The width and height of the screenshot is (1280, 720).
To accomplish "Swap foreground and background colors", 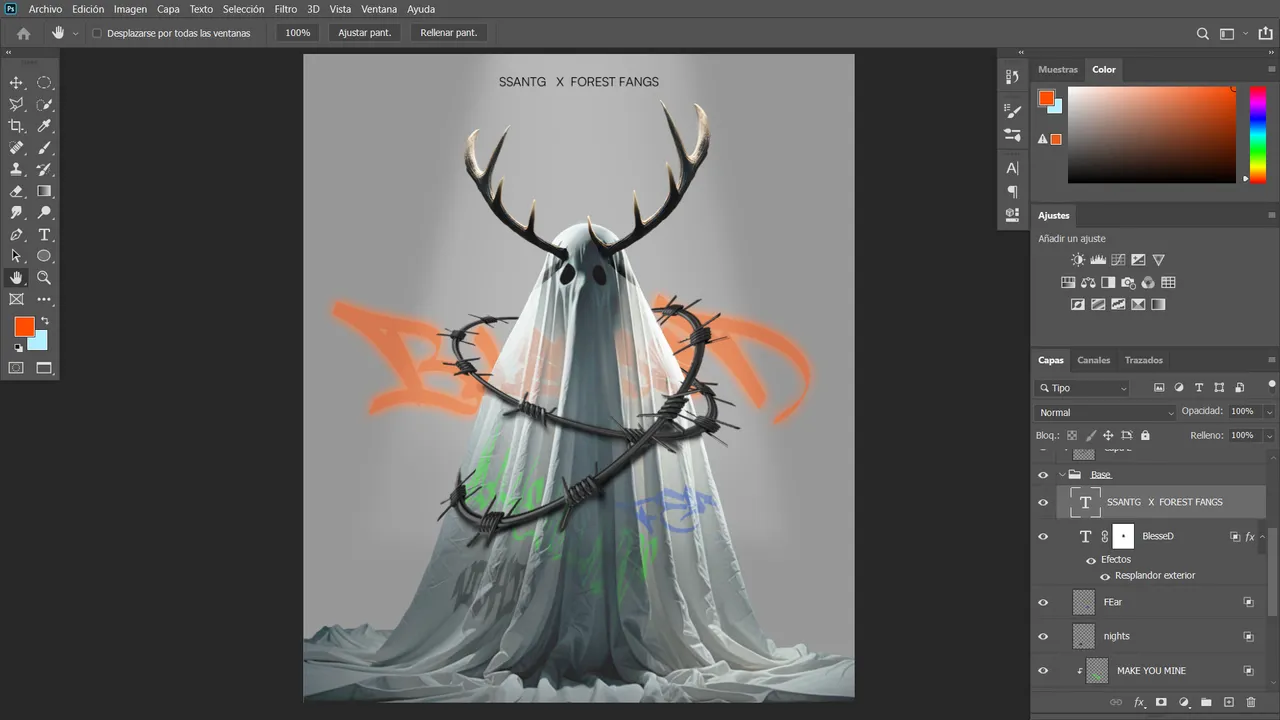I will (44, 321).
